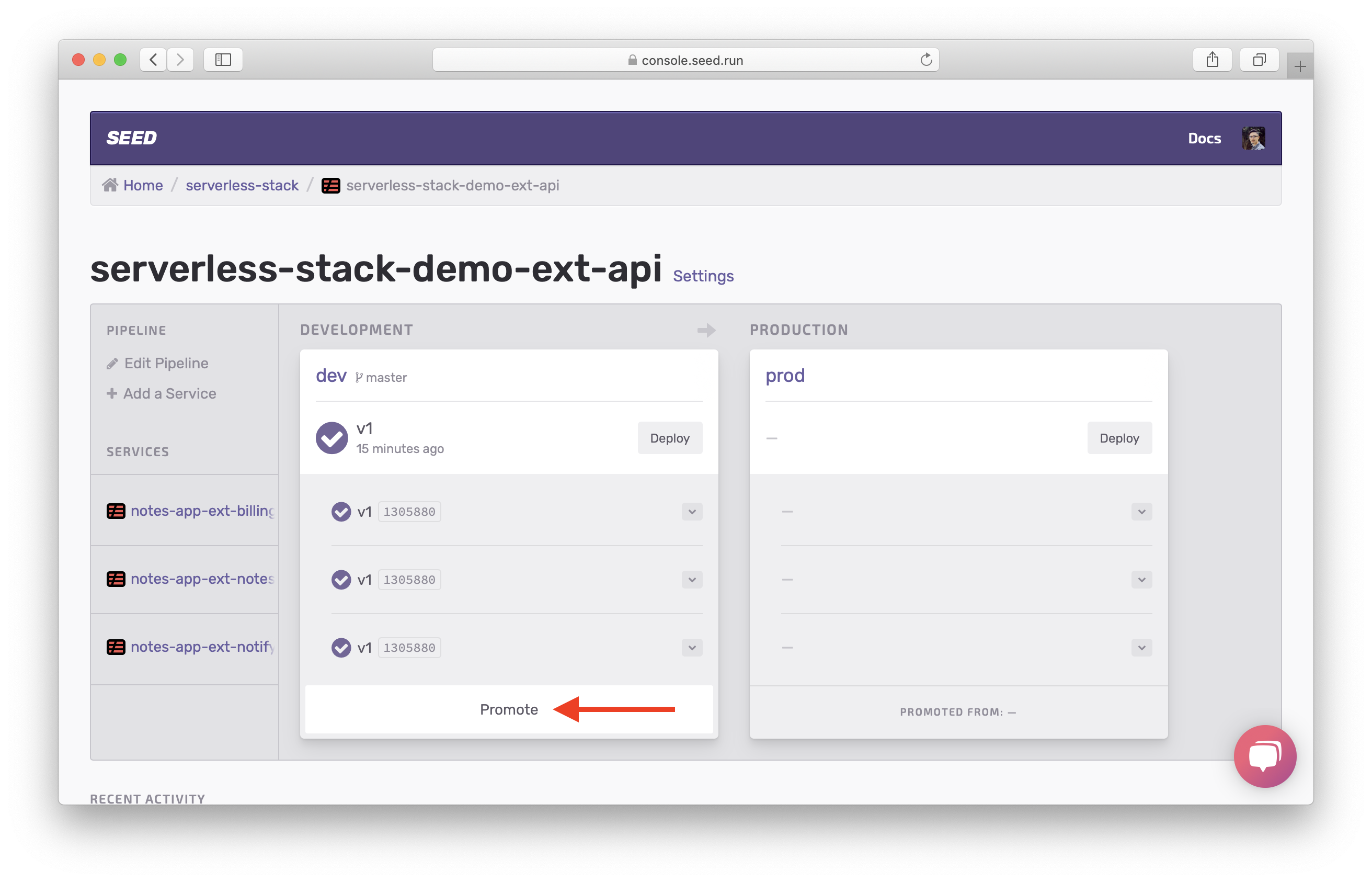Image resolution: width=1372 pixels, height=882 pixels.
Task: Click the Safari share icon
Action: (1211, 60)
